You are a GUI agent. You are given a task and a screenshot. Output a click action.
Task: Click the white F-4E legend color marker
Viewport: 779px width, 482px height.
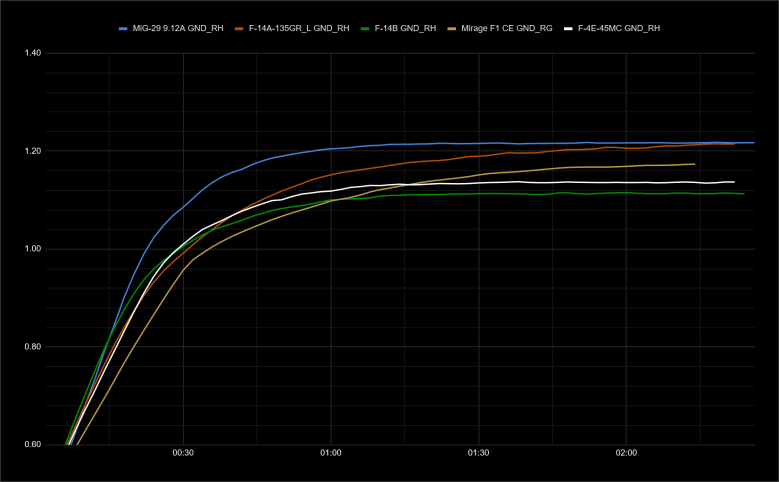point(568,29)
